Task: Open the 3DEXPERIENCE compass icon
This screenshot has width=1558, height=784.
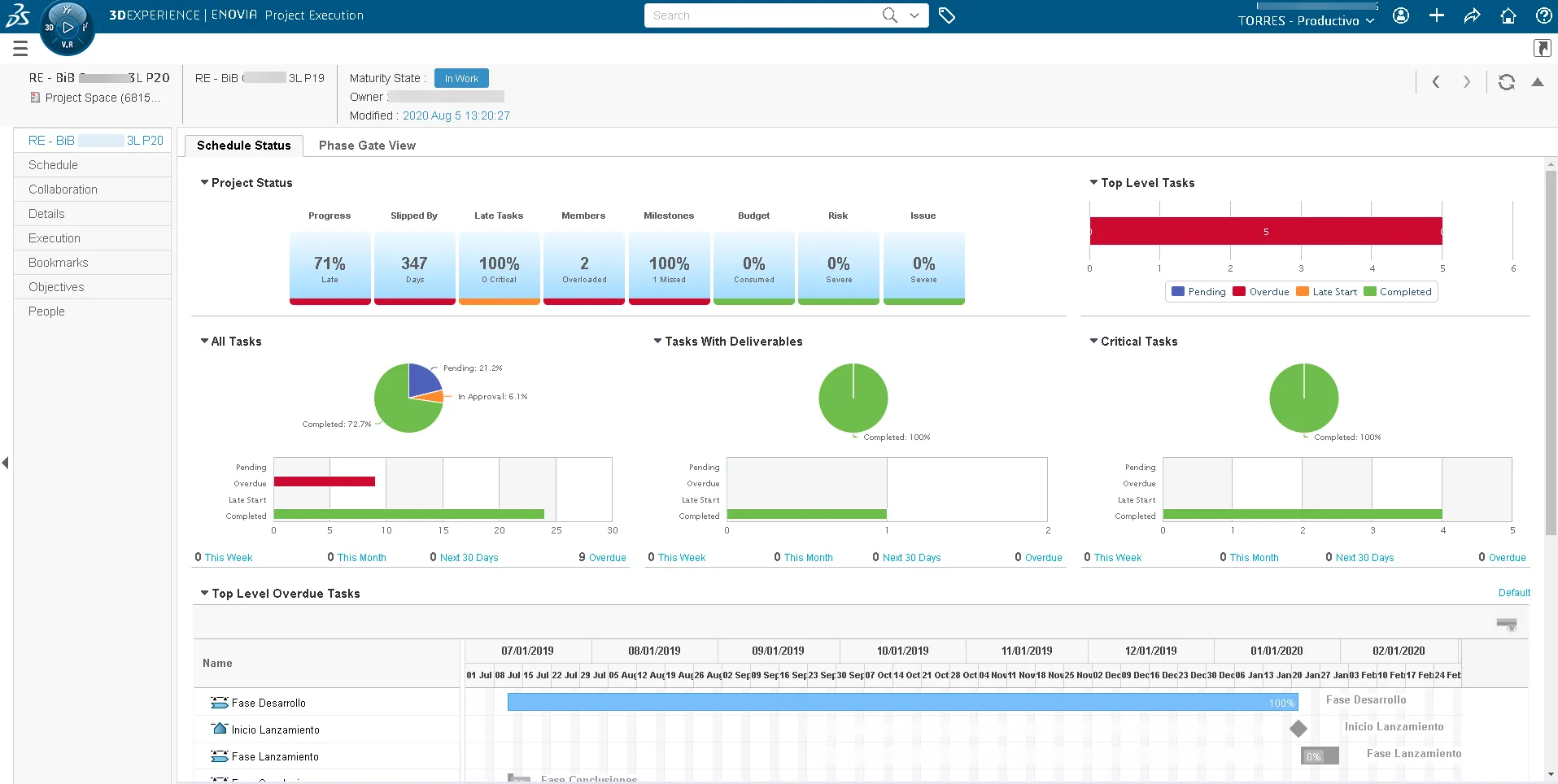Action: 67,28
